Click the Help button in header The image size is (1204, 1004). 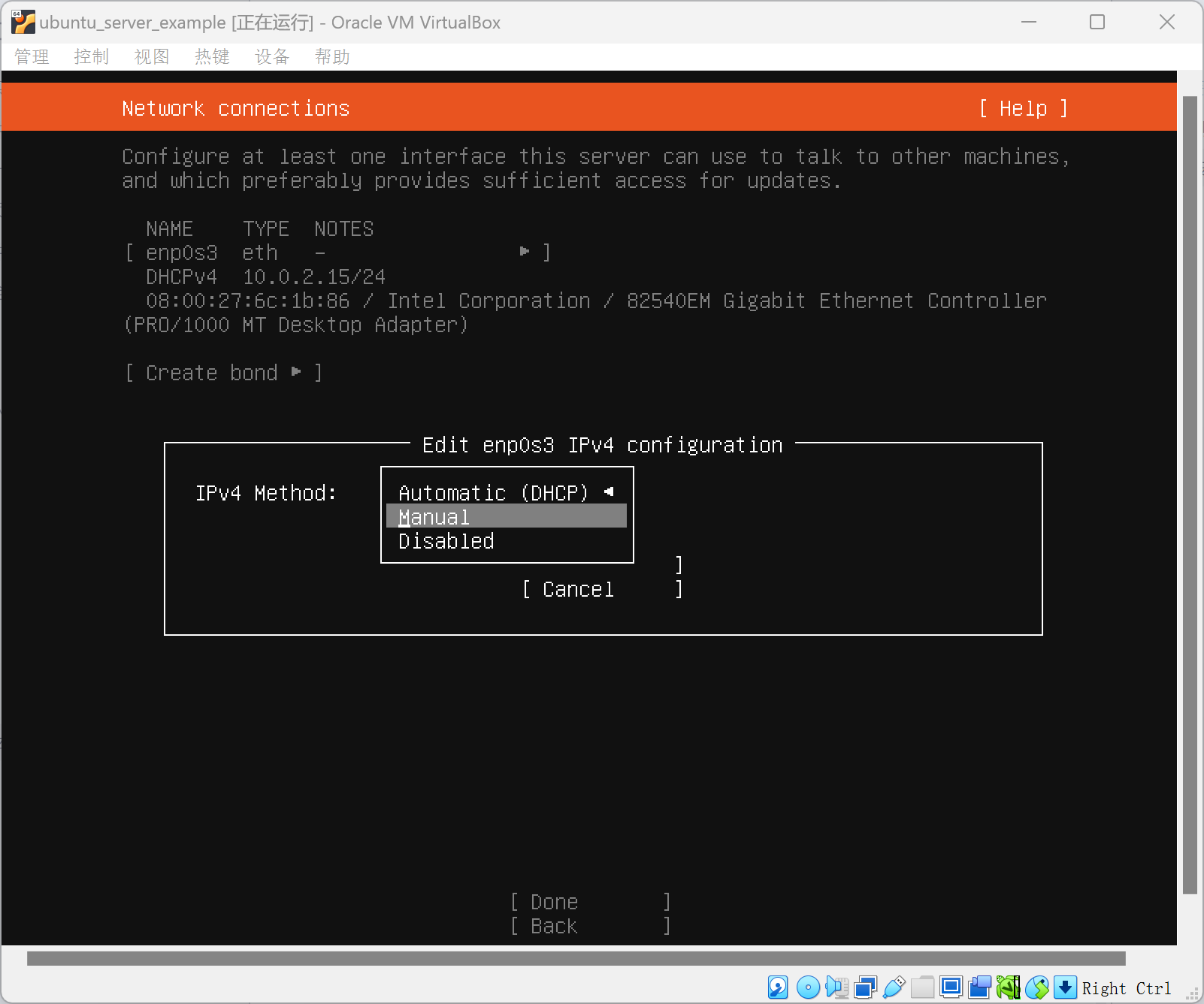[x=1023, y=108]
